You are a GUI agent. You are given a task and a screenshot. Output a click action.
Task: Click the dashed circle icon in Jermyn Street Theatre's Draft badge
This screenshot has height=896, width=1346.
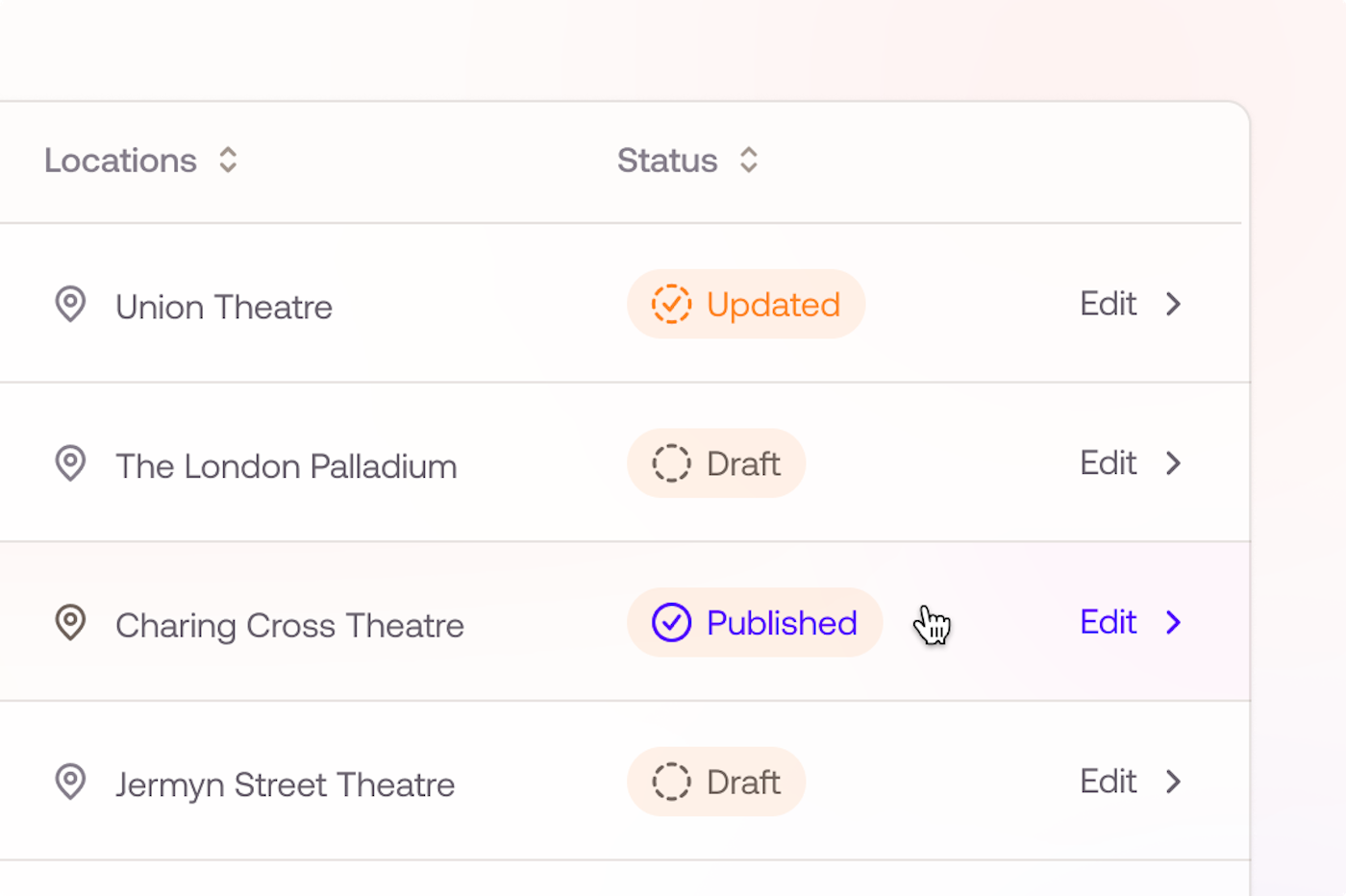pyautogui.click(x=671, y=782)
